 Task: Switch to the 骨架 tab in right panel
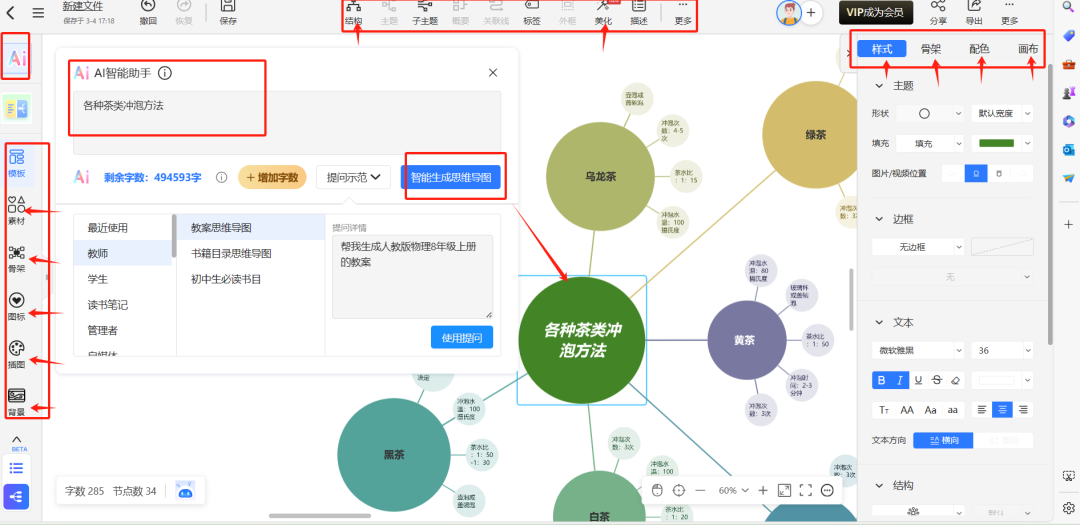[931, 49]
